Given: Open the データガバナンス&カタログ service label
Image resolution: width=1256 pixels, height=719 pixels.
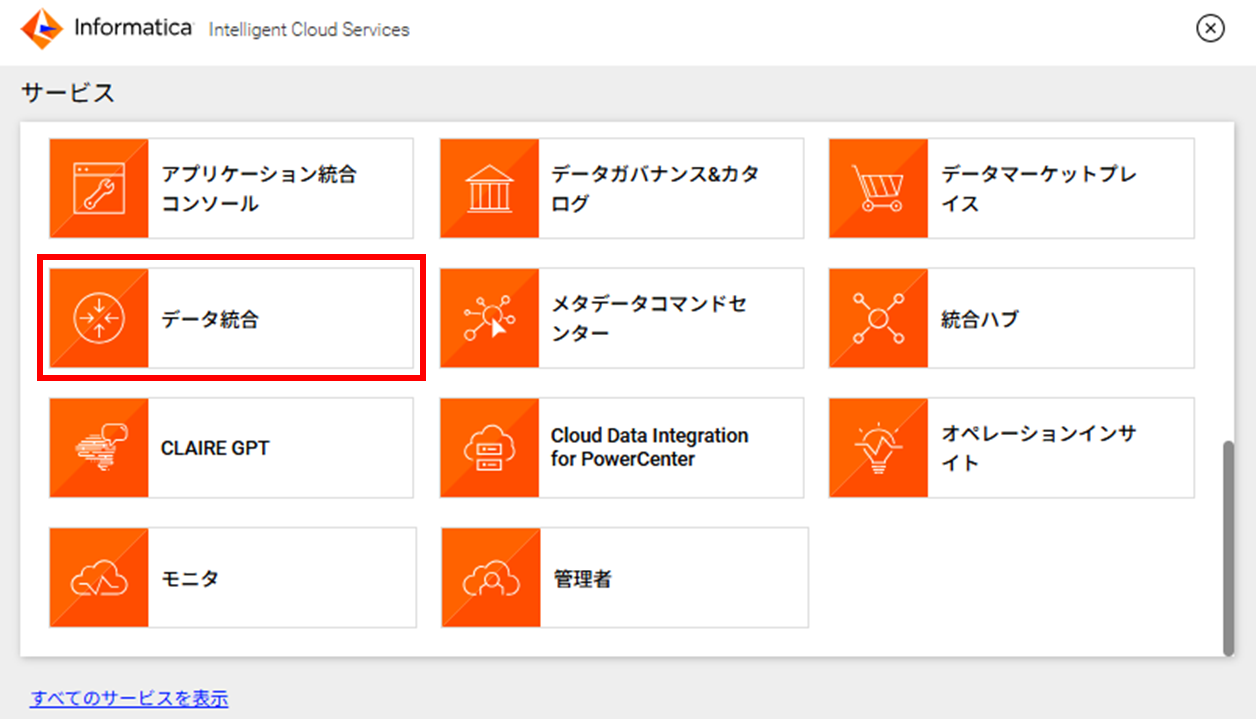Looking at the screenshot, I should click(655, 189).
